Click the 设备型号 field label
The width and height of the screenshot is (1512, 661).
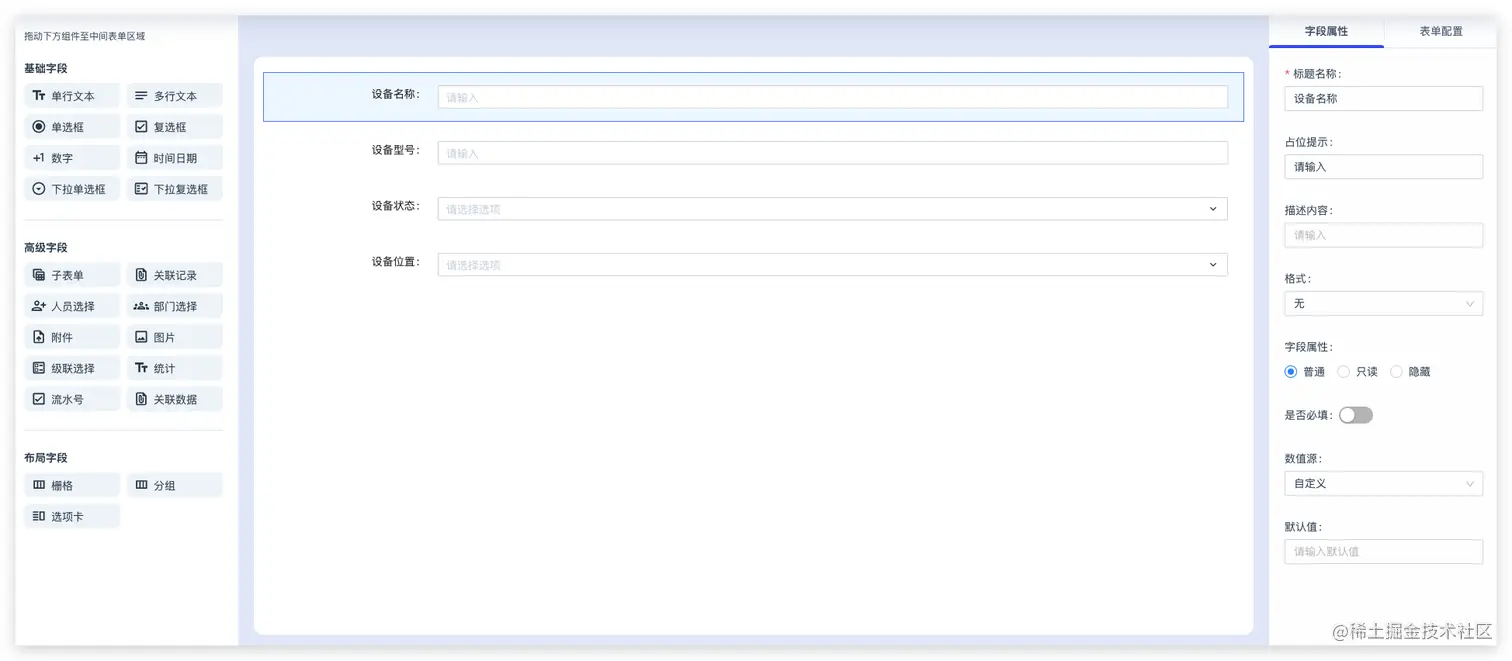tap(396, 150)
